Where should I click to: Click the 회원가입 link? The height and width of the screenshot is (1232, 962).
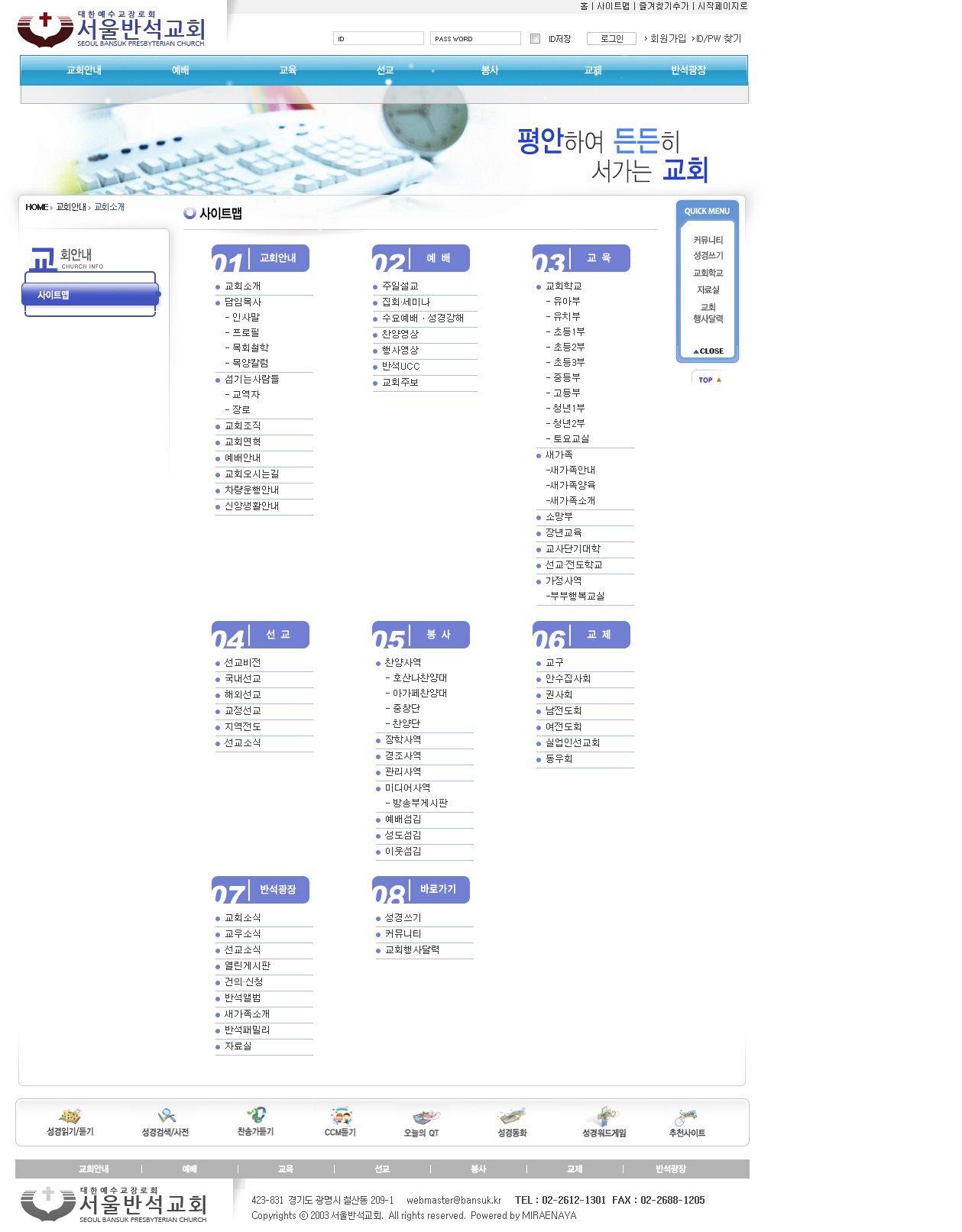pos(667,39)
